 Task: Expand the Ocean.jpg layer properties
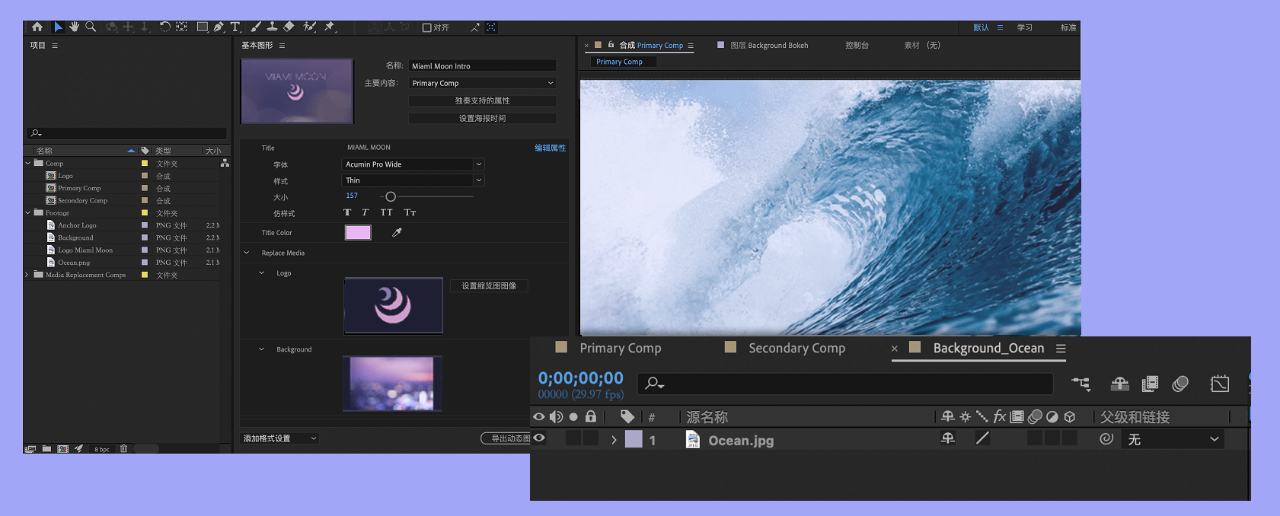point(614,439)
